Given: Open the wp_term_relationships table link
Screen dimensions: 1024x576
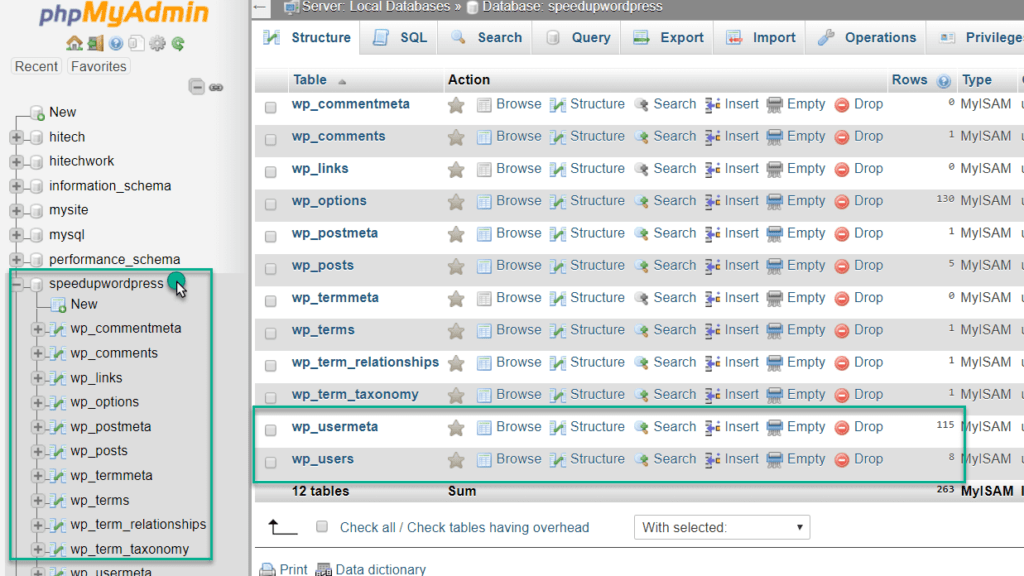Looking at the screenshot, I should (x=365, y=362).
